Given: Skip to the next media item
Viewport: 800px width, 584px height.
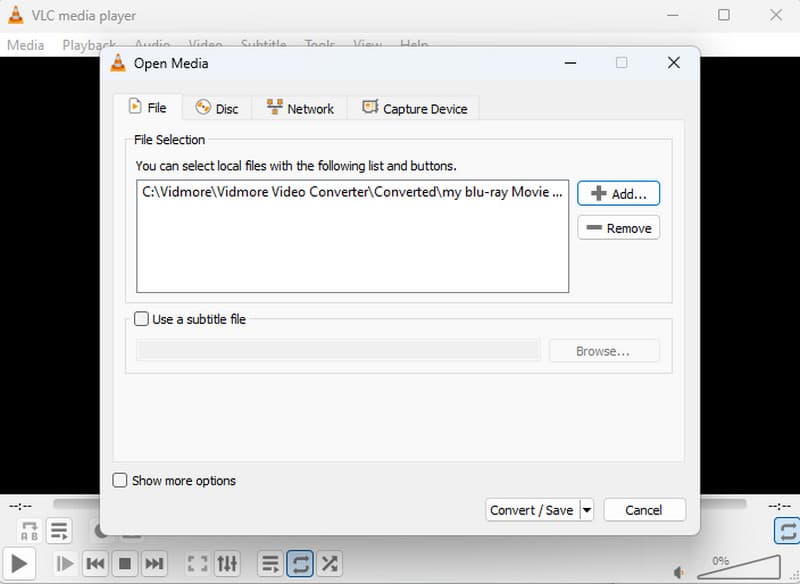Looking at the screenshot, I should (155, 563).
